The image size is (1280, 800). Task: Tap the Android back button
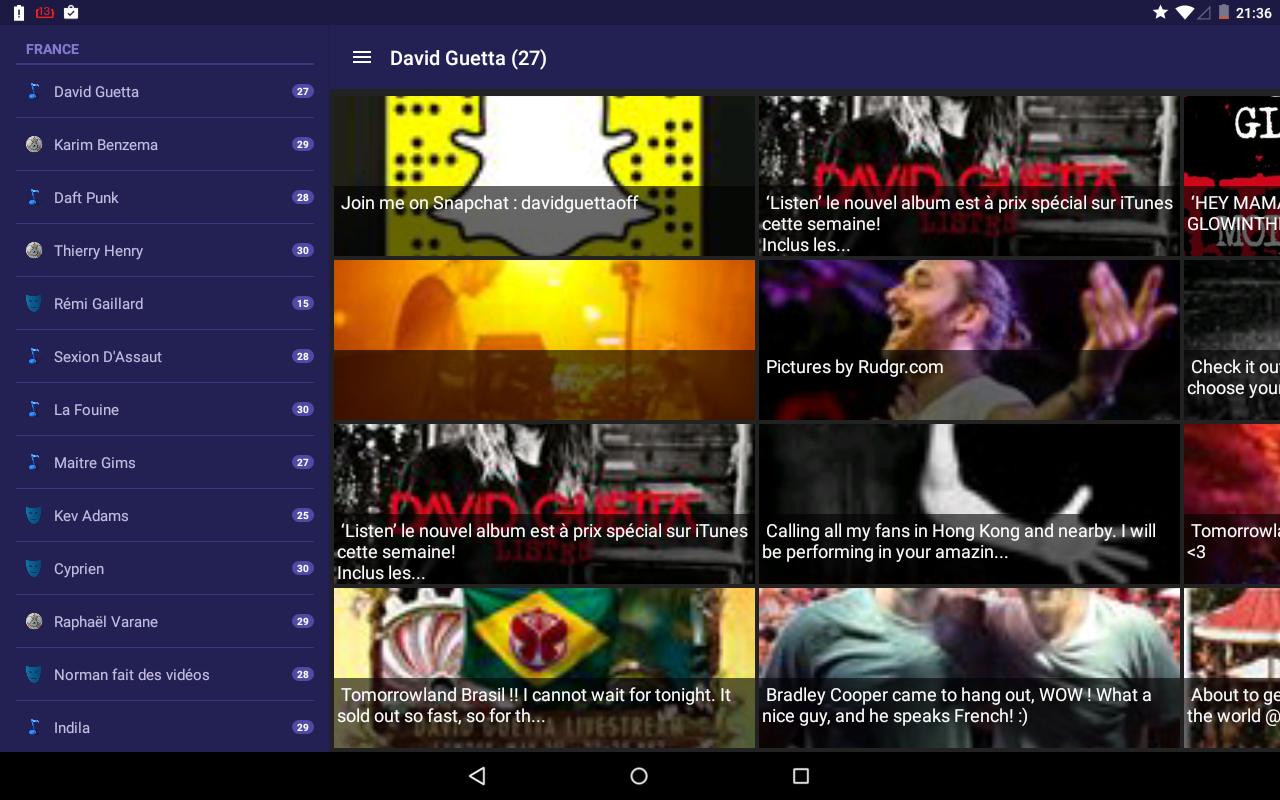(x=477, y=776)
